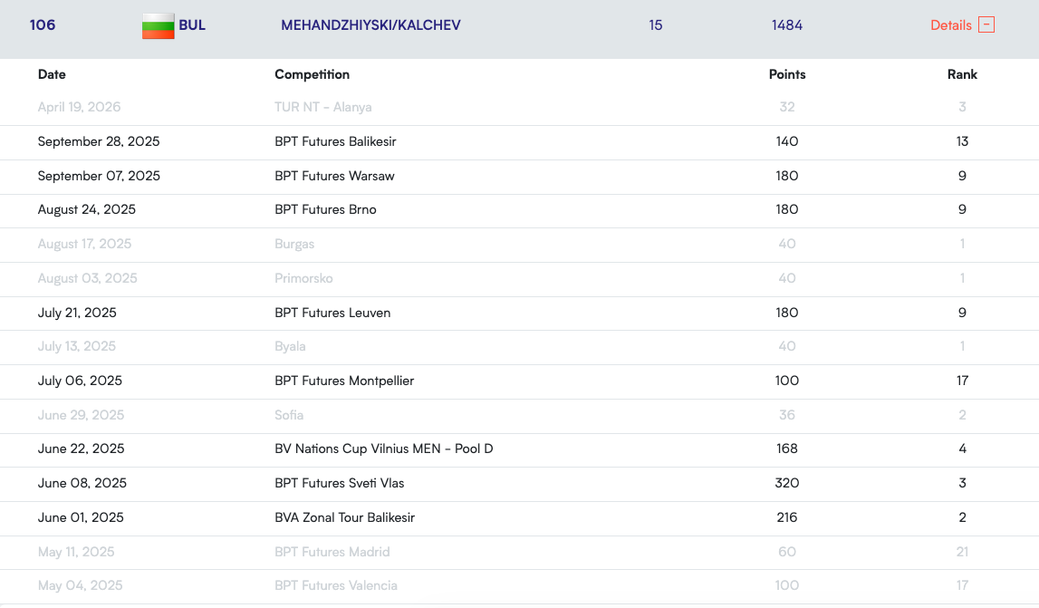This screenshot has height=608, width=1039.
Task: Click BPT Futures Sveti Vlas entry
Action: click(339, 483)
